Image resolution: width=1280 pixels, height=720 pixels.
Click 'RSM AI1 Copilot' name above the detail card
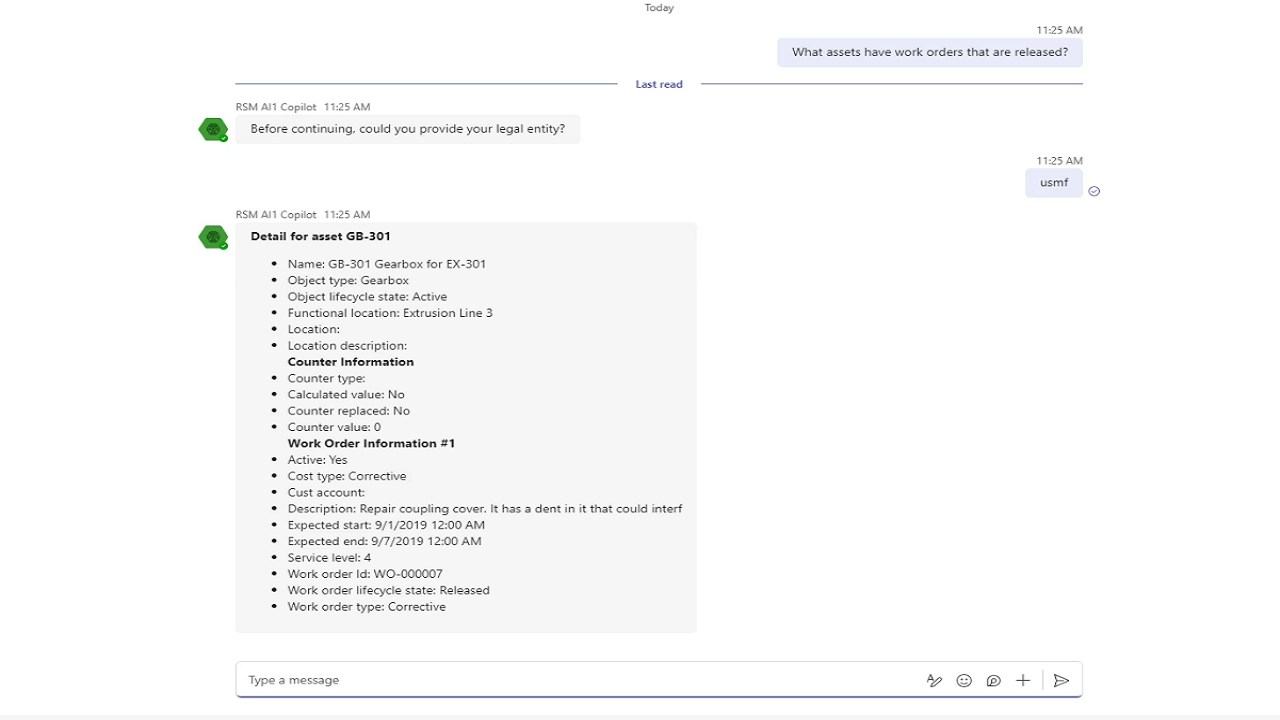point(276,215)
